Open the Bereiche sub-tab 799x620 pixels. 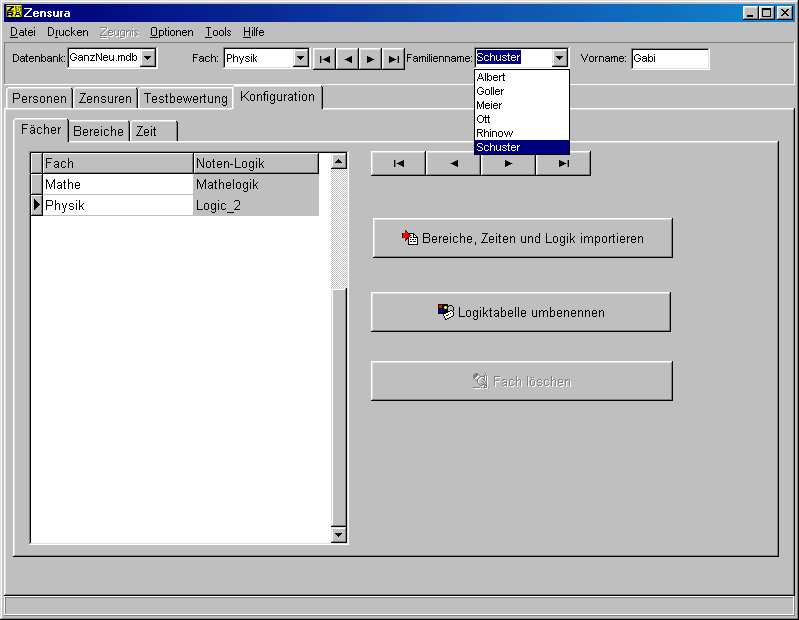tap(98, 131)
